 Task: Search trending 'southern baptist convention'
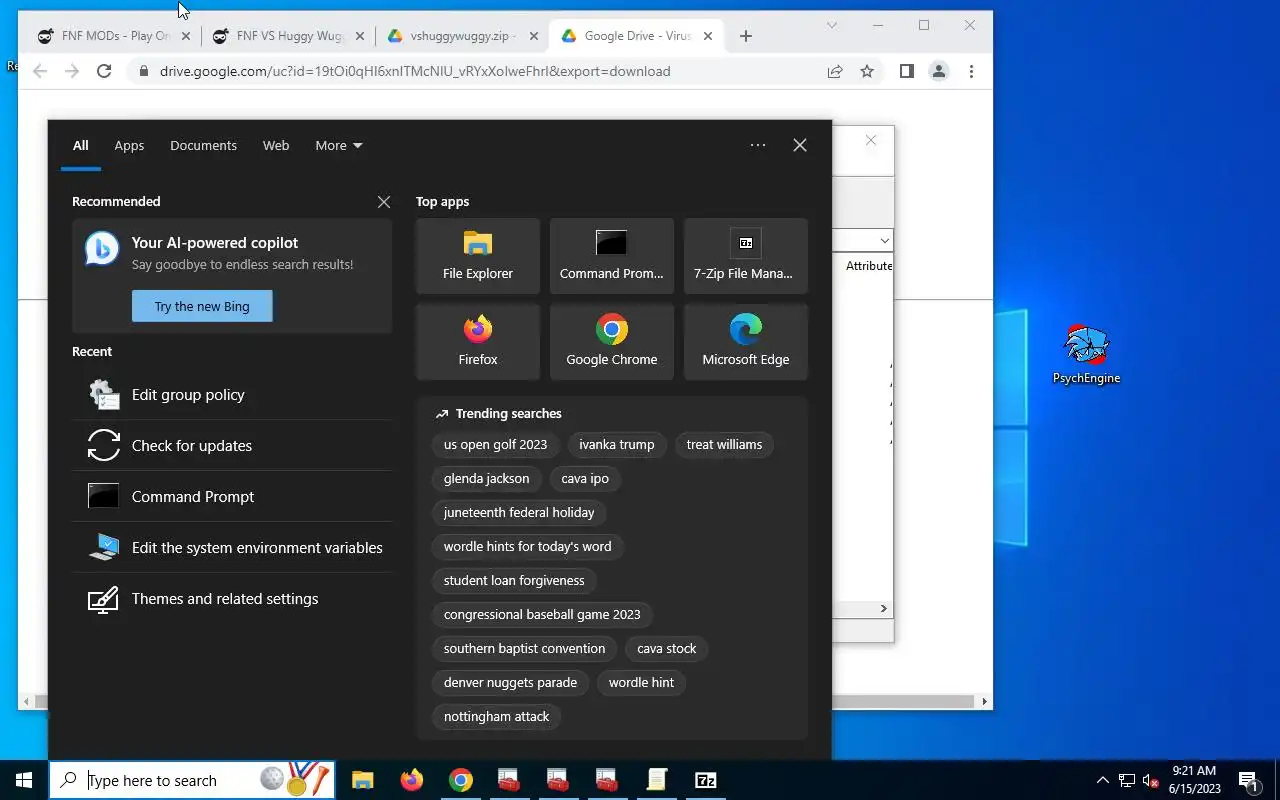pos(525,649)
